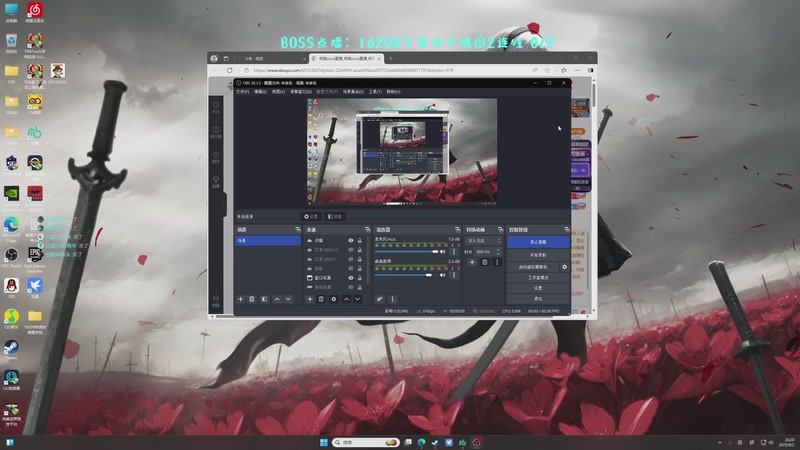
Task: Open the 帮助(H) menu in OBS
Action: coord(393,92)
